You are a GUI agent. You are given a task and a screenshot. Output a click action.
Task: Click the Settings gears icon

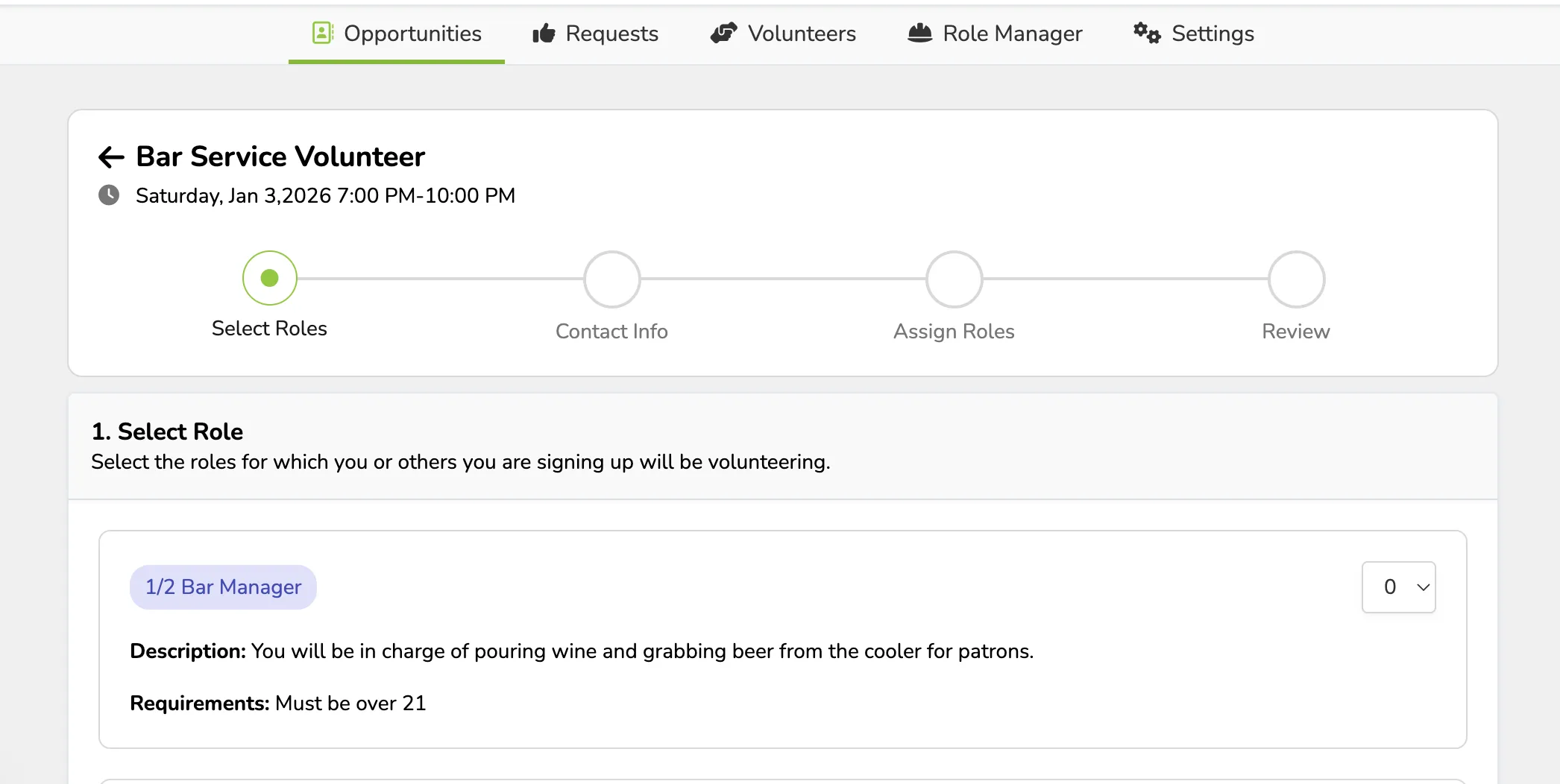tap(1147, 33)
